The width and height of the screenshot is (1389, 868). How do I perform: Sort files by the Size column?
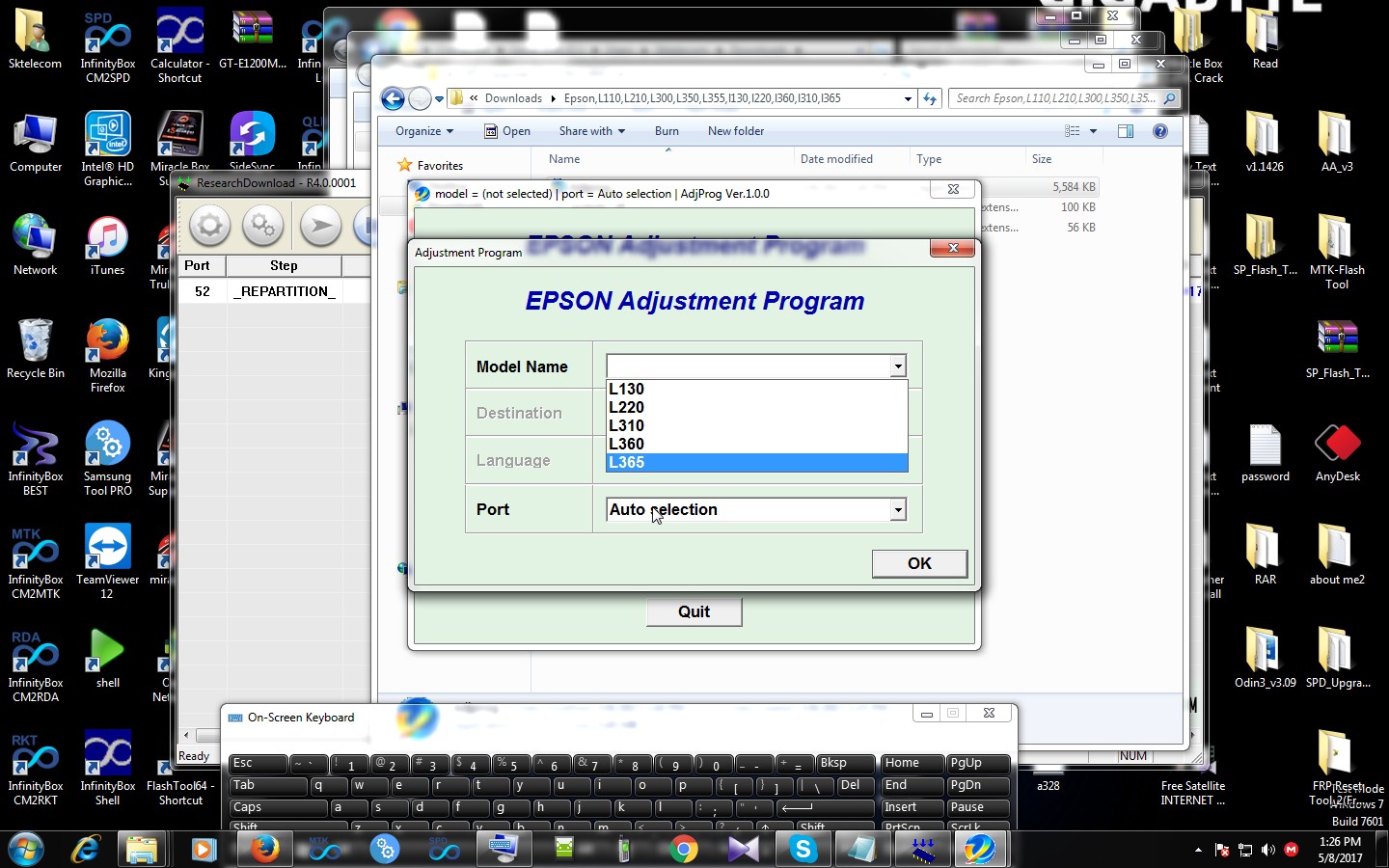[1063, 159]
